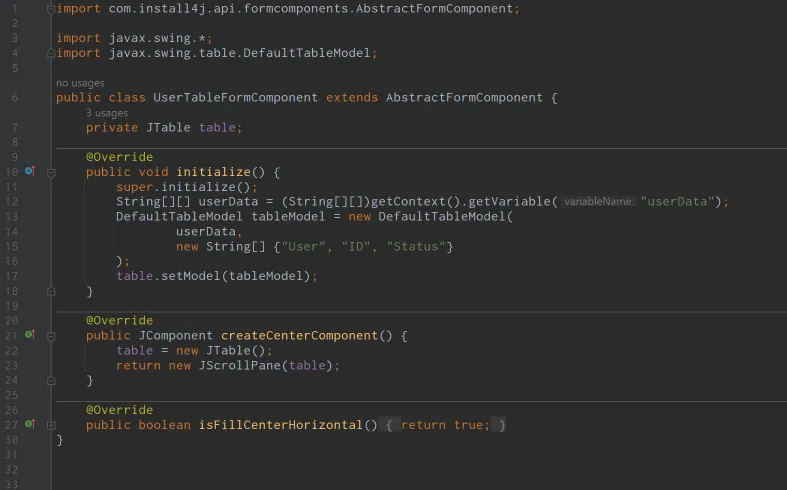Screen dimensions: 787x490
Task: Click the override gutter icon beside isFillCenterHorizontal()
Action: pyautogui.click(x=30, y=424)
